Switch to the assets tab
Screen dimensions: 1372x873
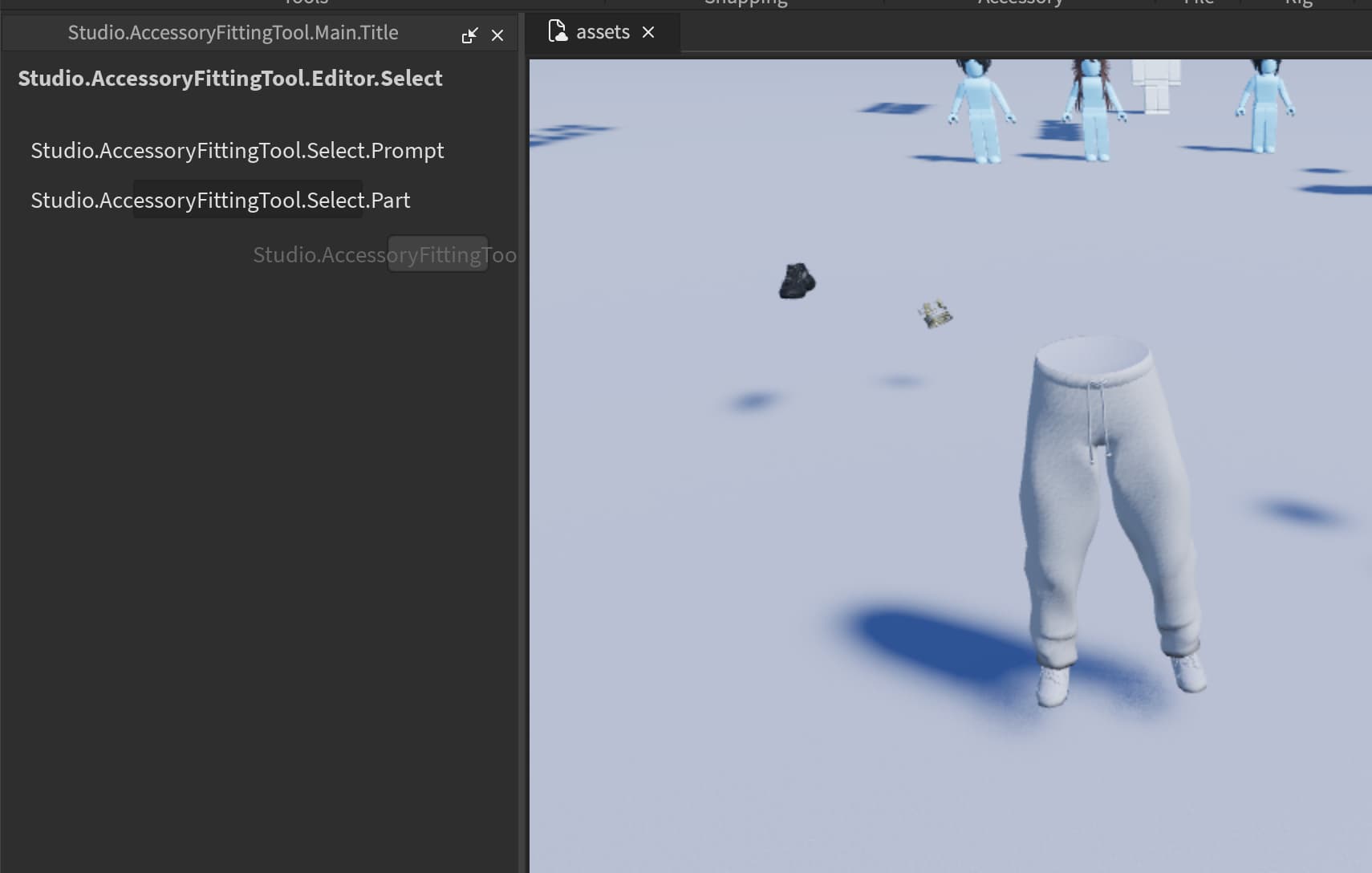[603, 31]
